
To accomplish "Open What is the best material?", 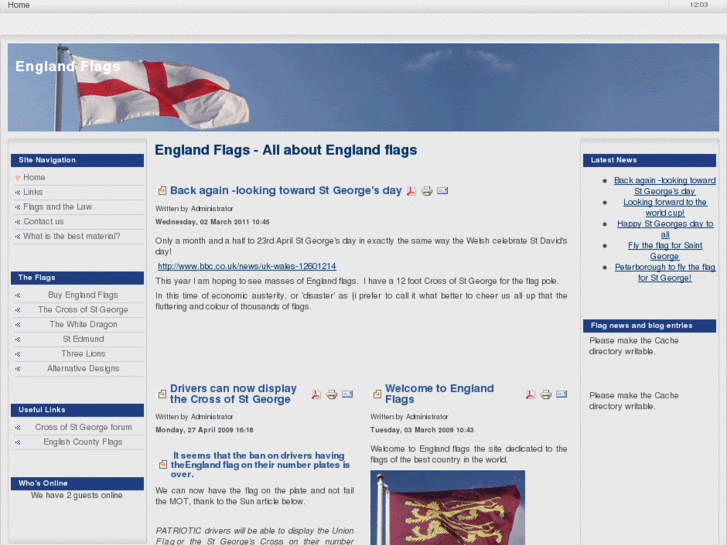I will click(x=72, y=236).
